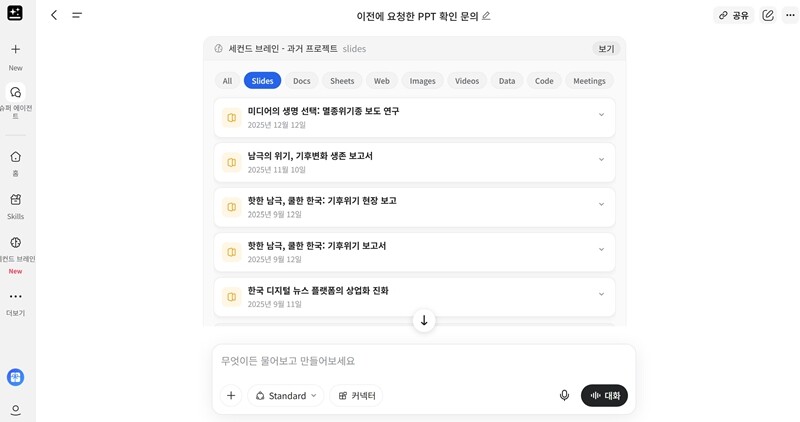
Task: Click the 커넥터 connector button
Action: [x=357, y=395]
